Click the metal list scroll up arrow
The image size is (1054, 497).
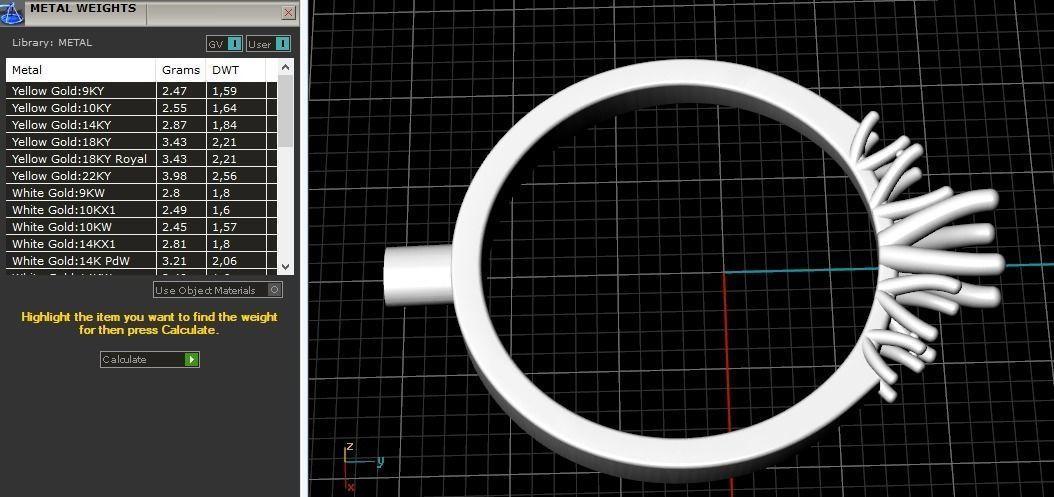[285, 67]
